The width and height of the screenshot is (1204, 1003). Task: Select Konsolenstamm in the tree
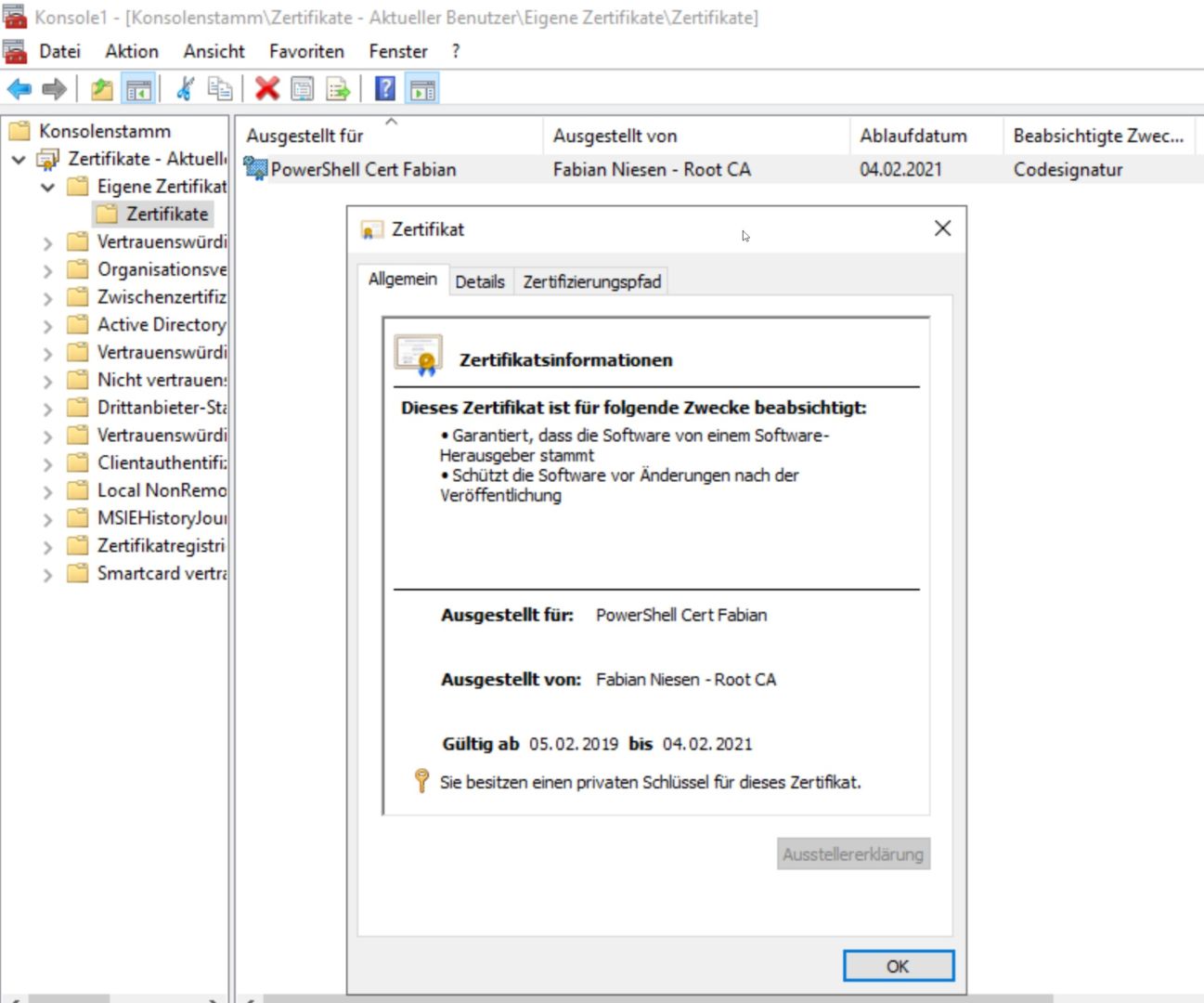pos(105,131)
